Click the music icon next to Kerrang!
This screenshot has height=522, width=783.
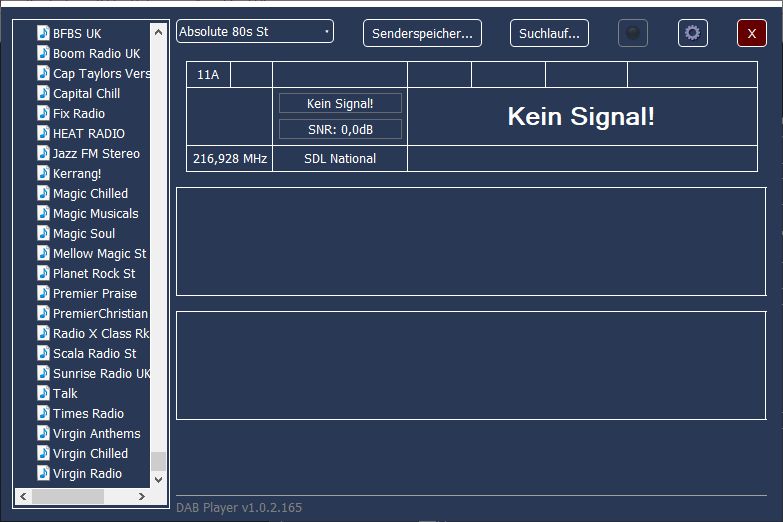pyautogui.click(x=43, y=173)
